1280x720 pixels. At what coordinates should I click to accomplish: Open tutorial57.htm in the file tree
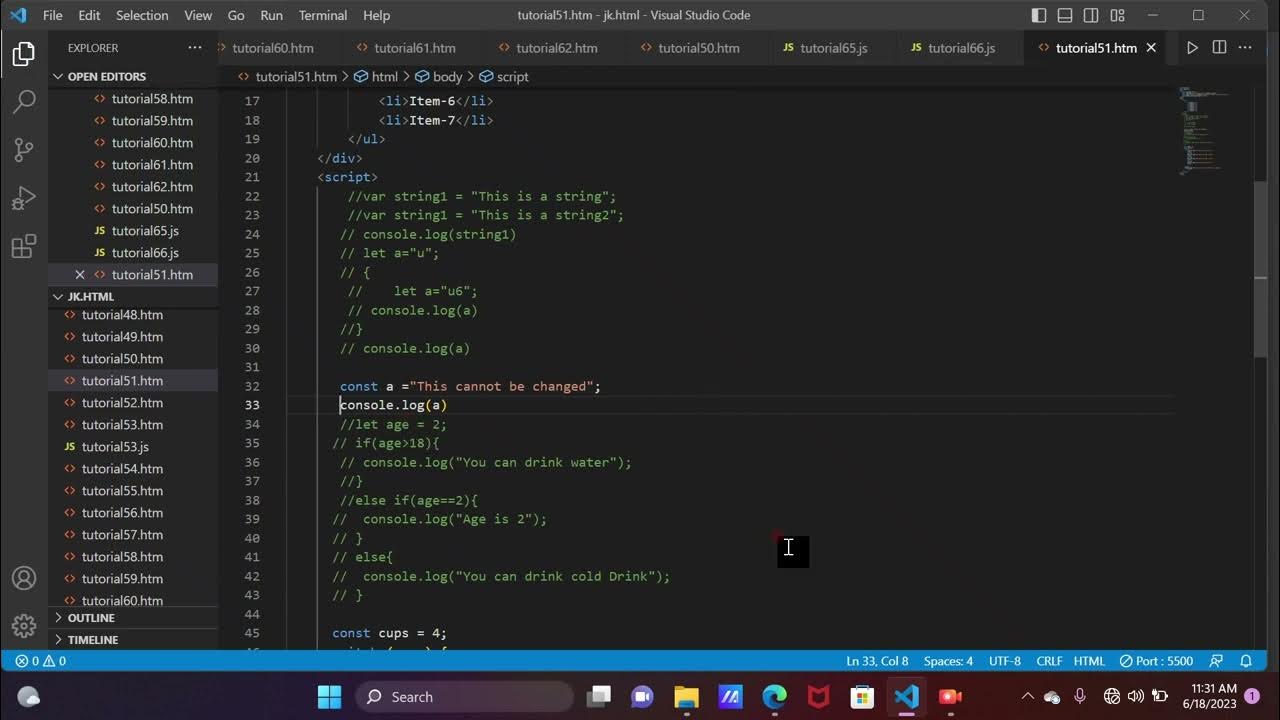(x=122, y=535)
